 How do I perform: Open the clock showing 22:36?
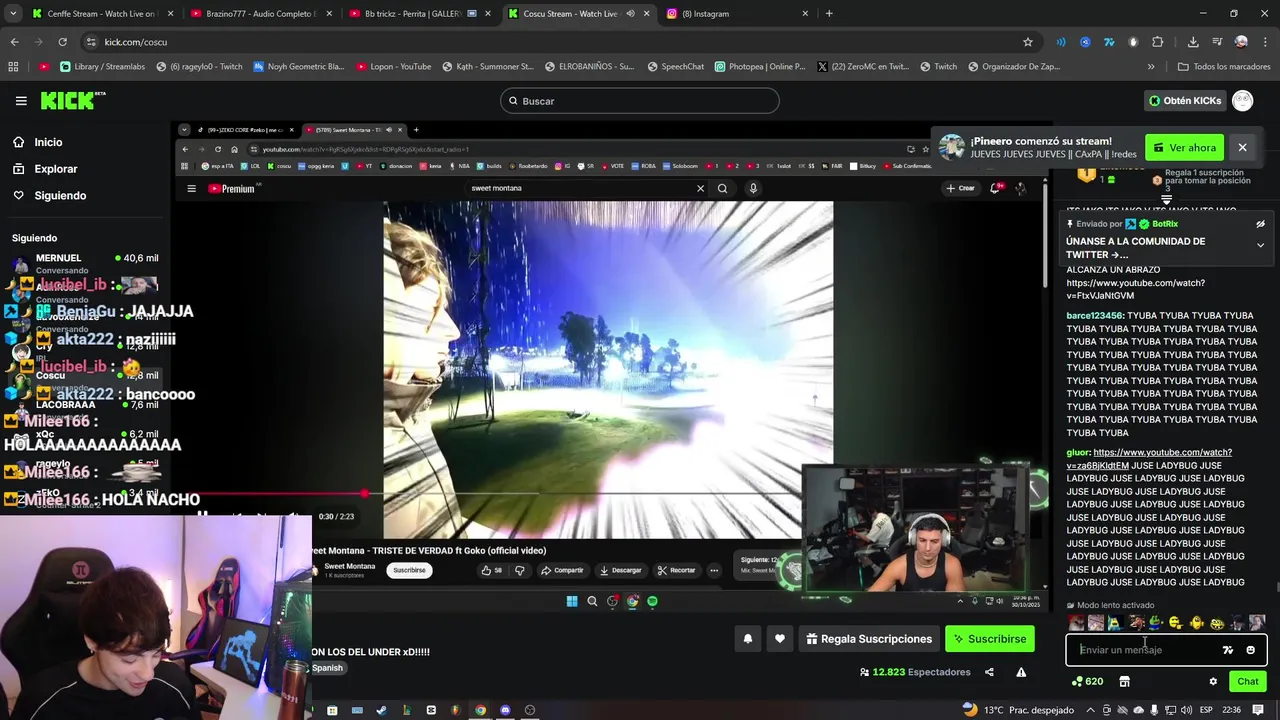pyautogui.click(x=1232, y=710)
